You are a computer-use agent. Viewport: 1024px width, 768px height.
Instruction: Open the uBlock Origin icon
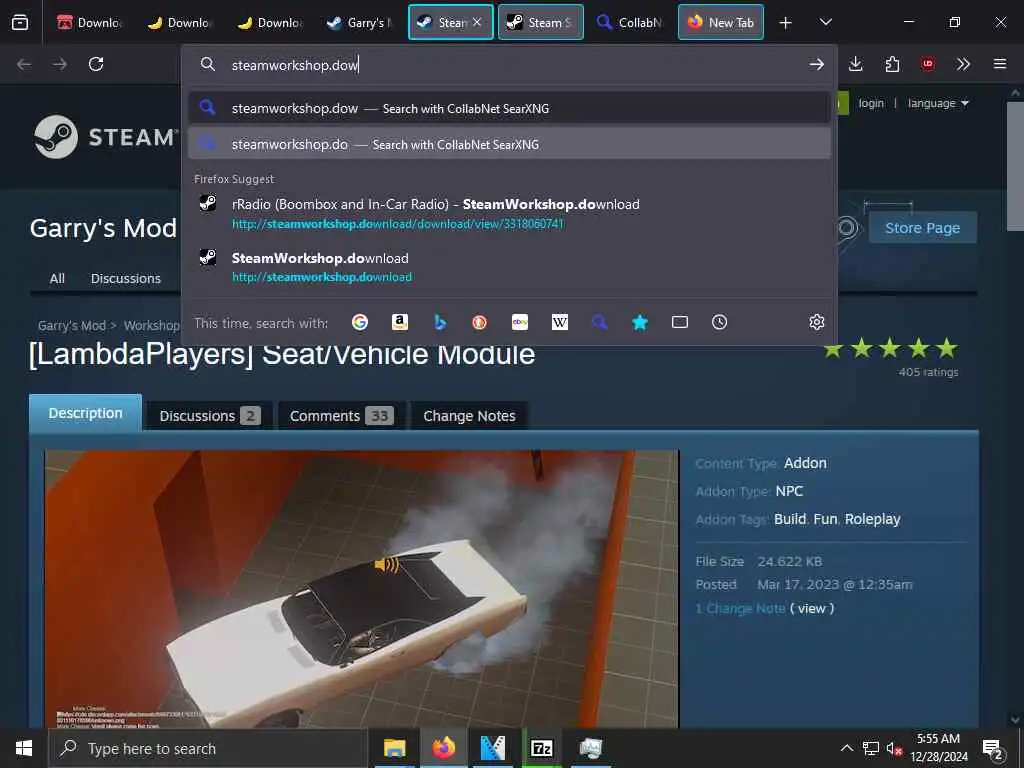click(928, 64)
